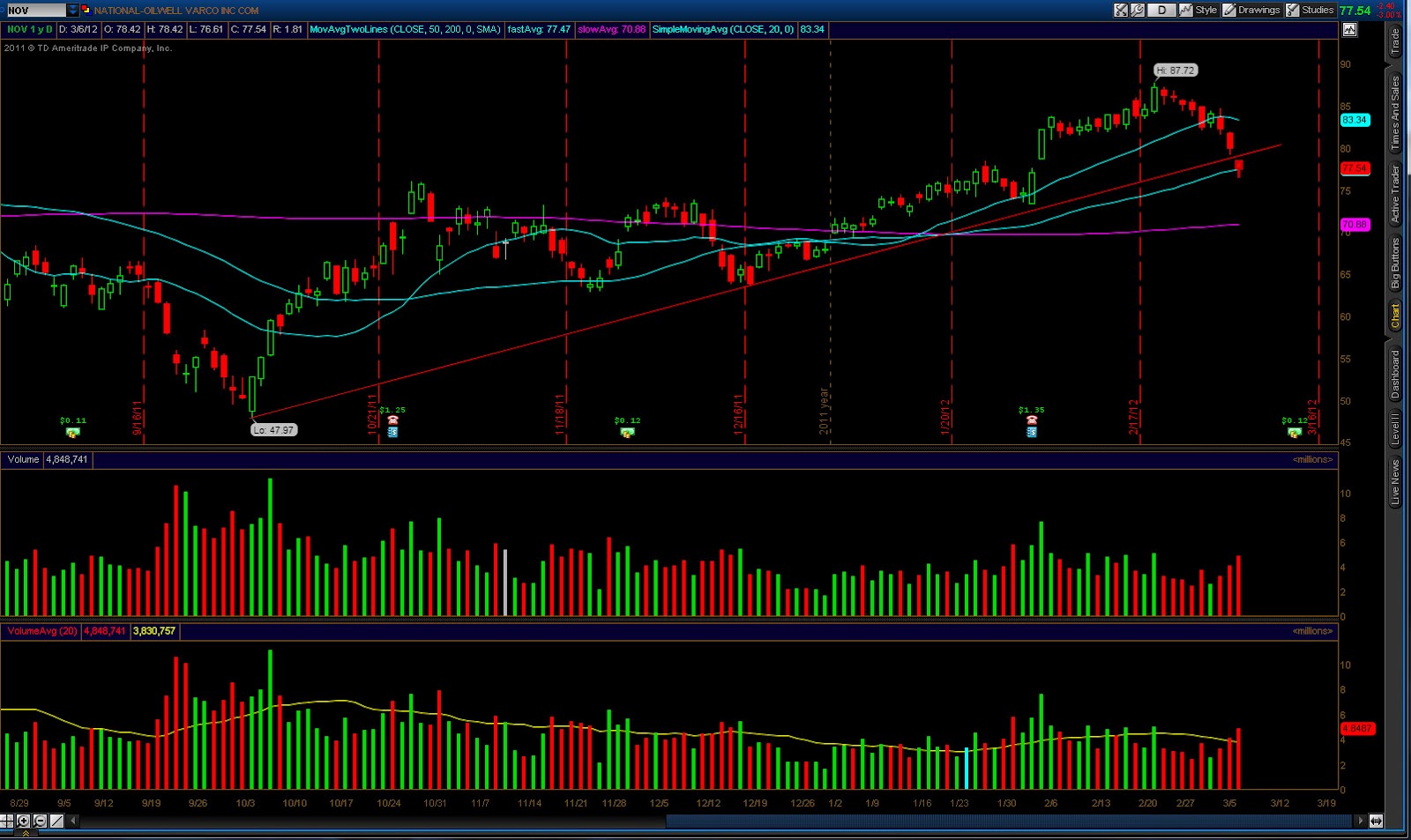Expand the double chevron bottom panel handle

25,833
